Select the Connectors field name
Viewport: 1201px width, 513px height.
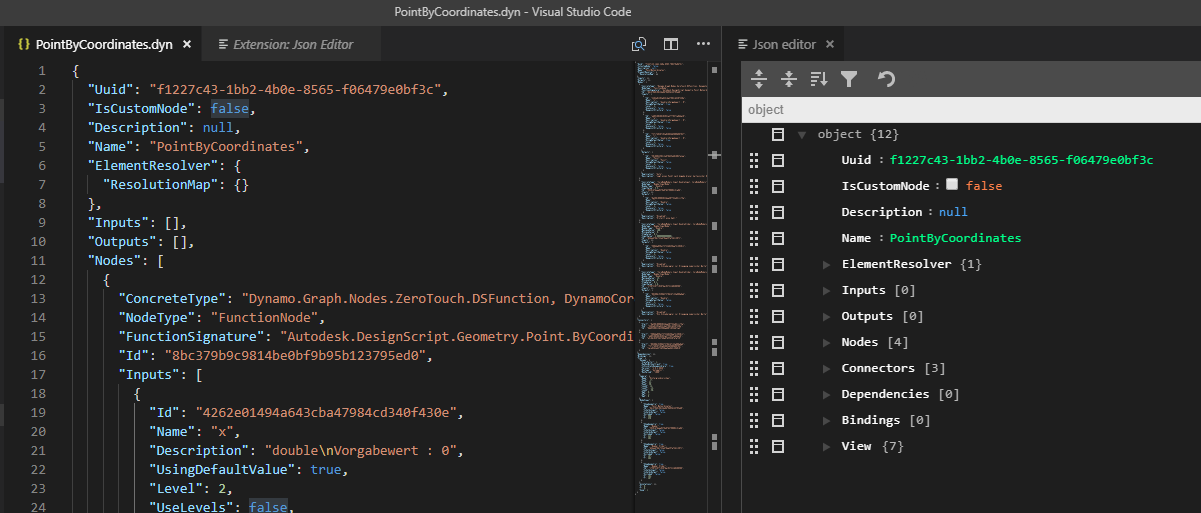(x=878, y=368)
